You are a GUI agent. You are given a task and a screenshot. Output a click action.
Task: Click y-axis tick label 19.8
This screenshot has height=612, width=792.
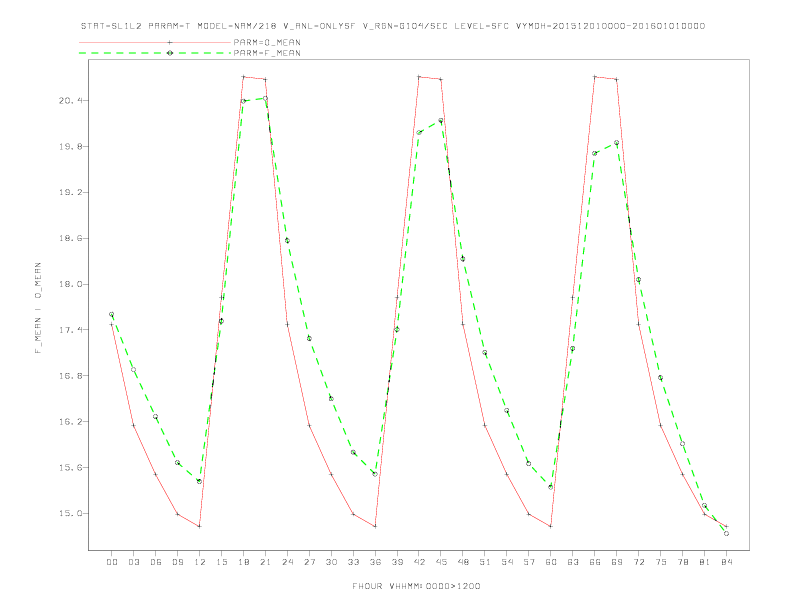pos(70,146)
